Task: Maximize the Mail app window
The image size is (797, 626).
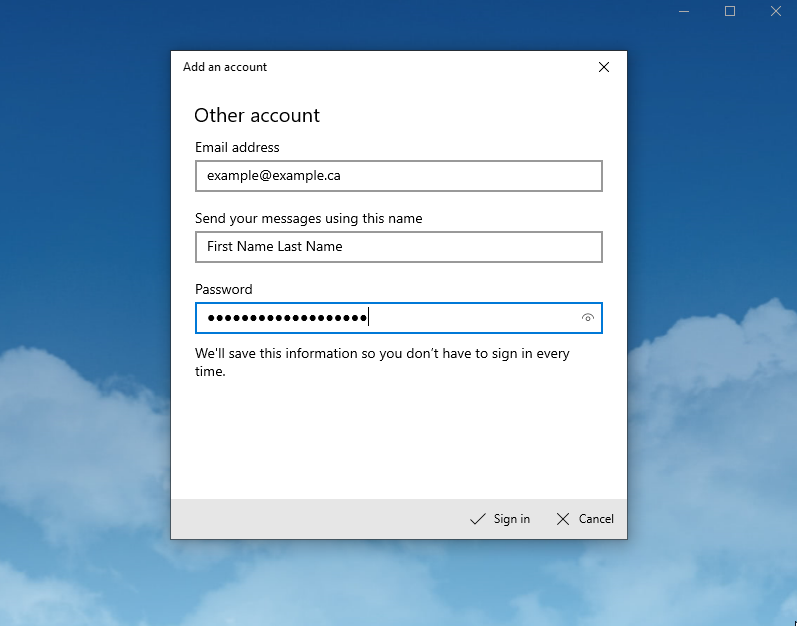Action: pyautogui.click(x=729, y=11)
